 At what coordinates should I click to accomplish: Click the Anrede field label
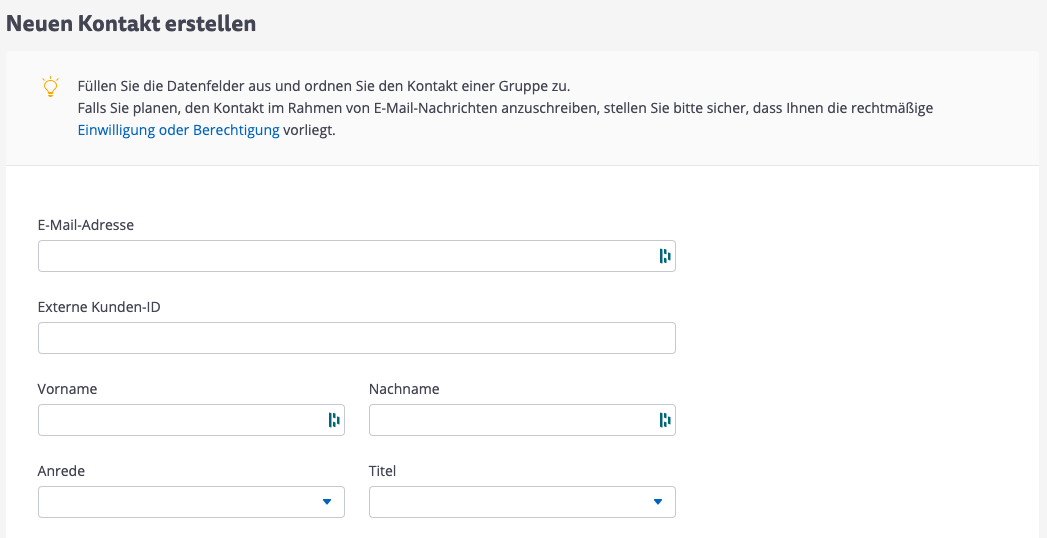click(x=61, y=471)
